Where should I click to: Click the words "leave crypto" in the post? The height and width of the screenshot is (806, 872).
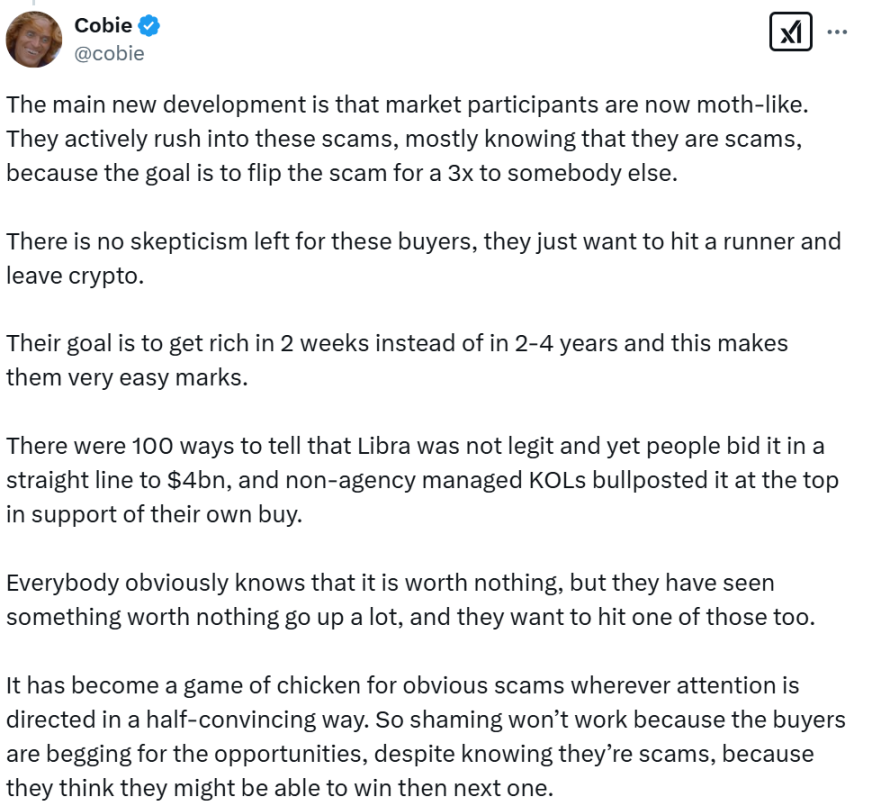point(75,275)
